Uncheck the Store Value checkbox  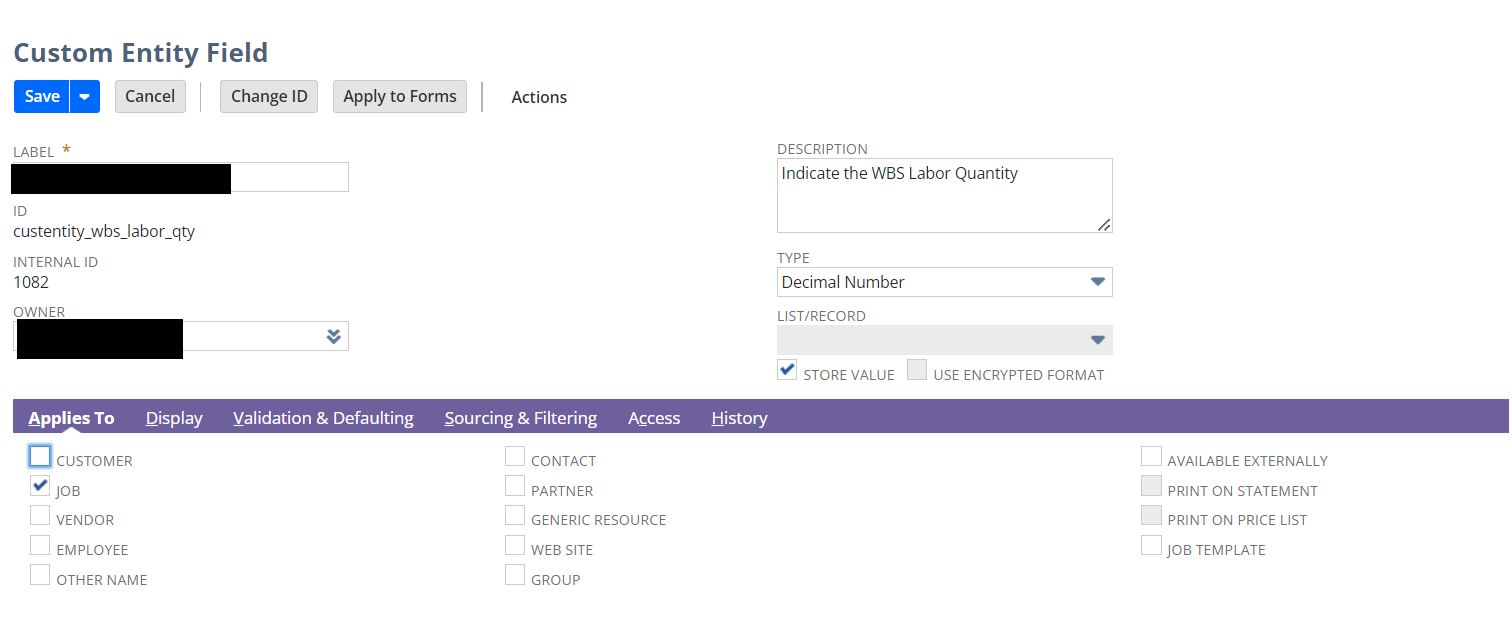[787, 370]
